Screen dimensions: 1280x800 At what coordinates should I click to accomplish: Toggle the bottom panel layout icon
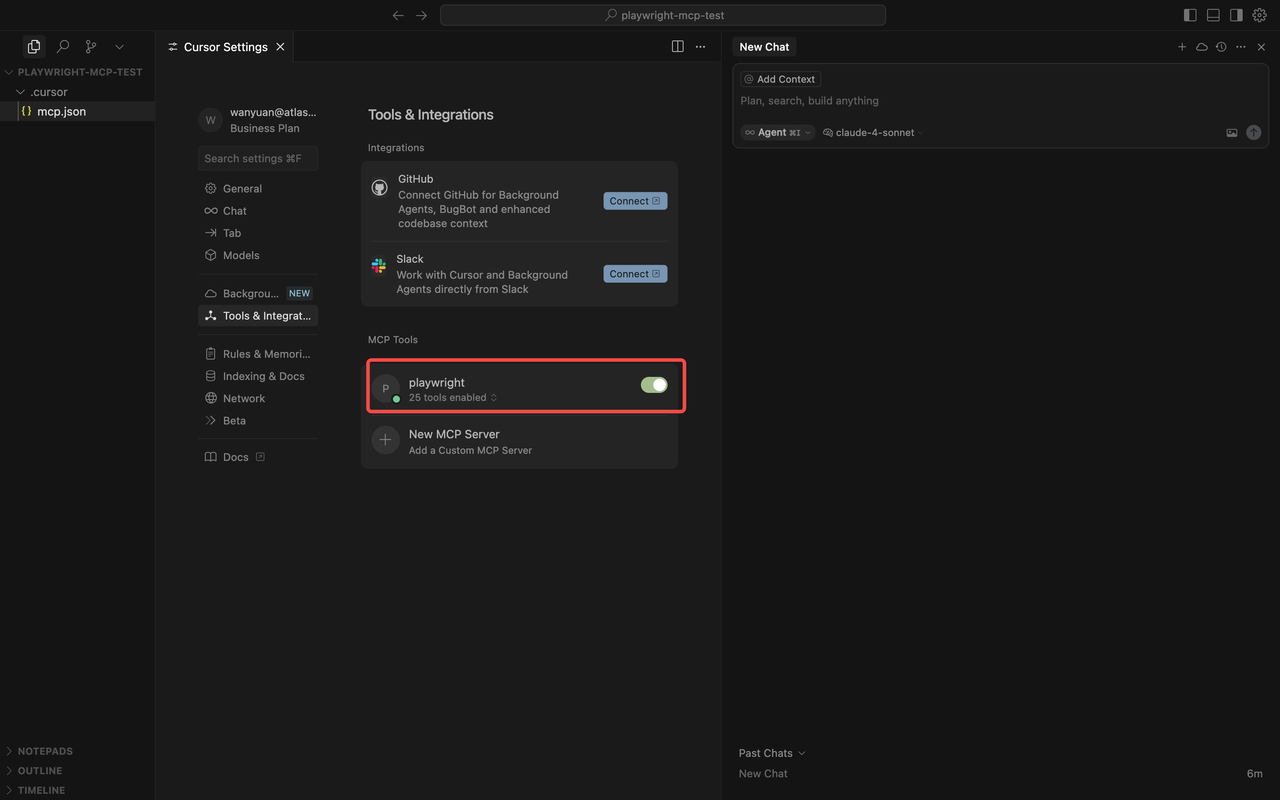[x=1213, y=15]
